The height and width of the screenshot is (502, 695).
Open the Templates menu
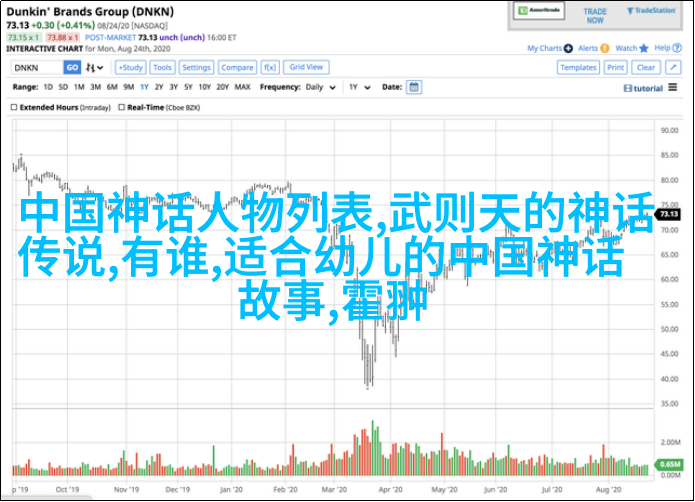(x=578, y=68)
